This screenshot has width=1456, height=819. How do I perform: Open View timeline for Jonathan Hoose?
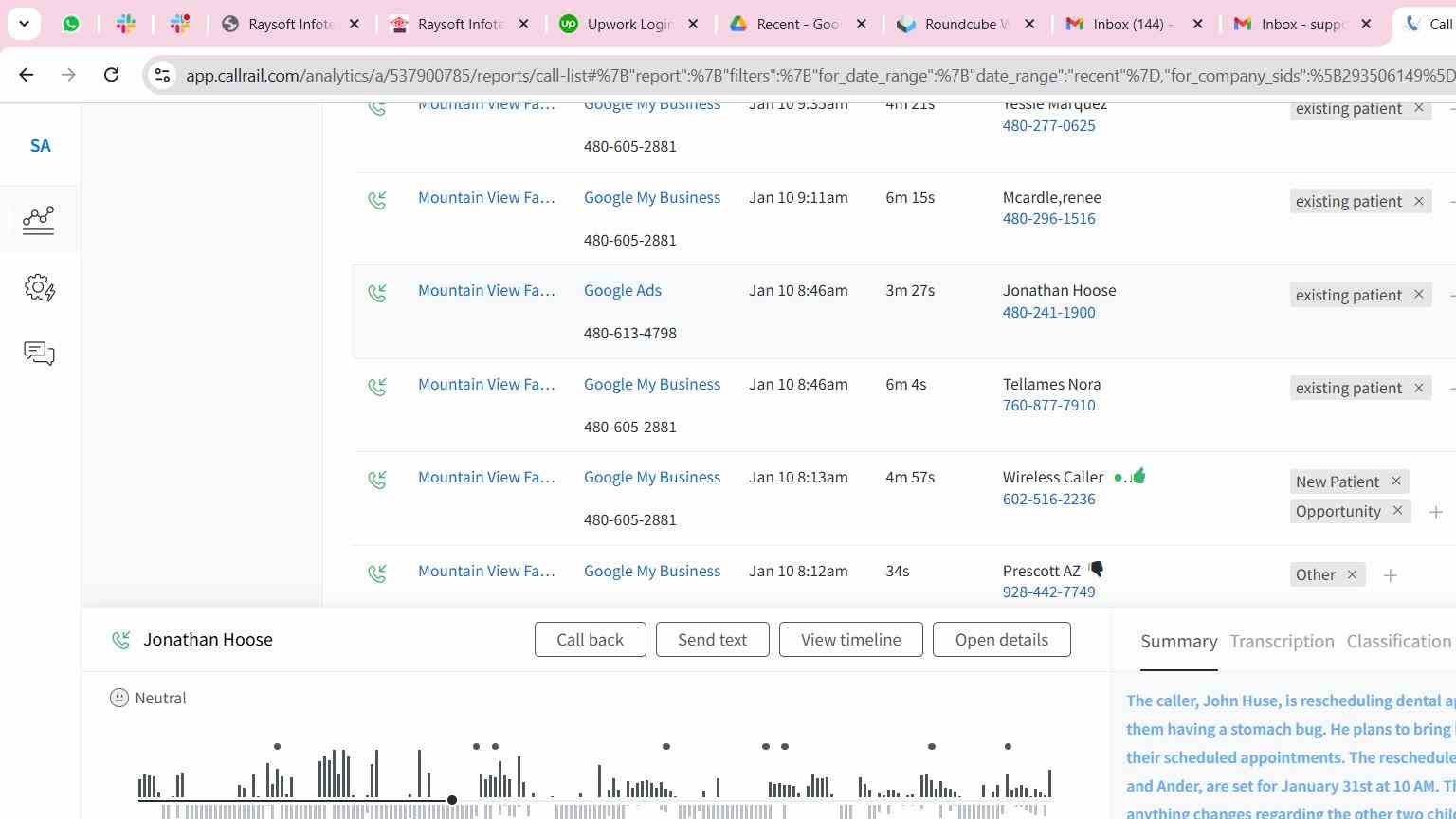coord(851,640)
